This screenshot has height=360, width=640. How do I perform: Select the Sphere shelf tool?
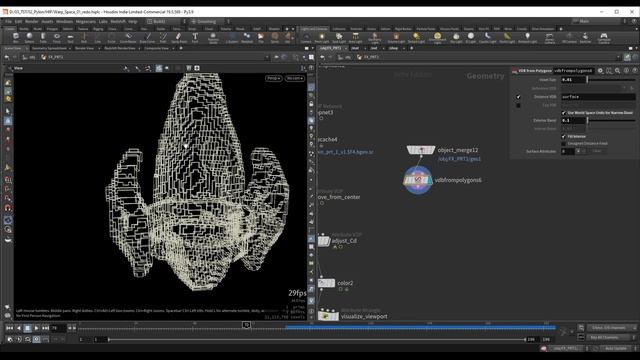tap(29, 38)
